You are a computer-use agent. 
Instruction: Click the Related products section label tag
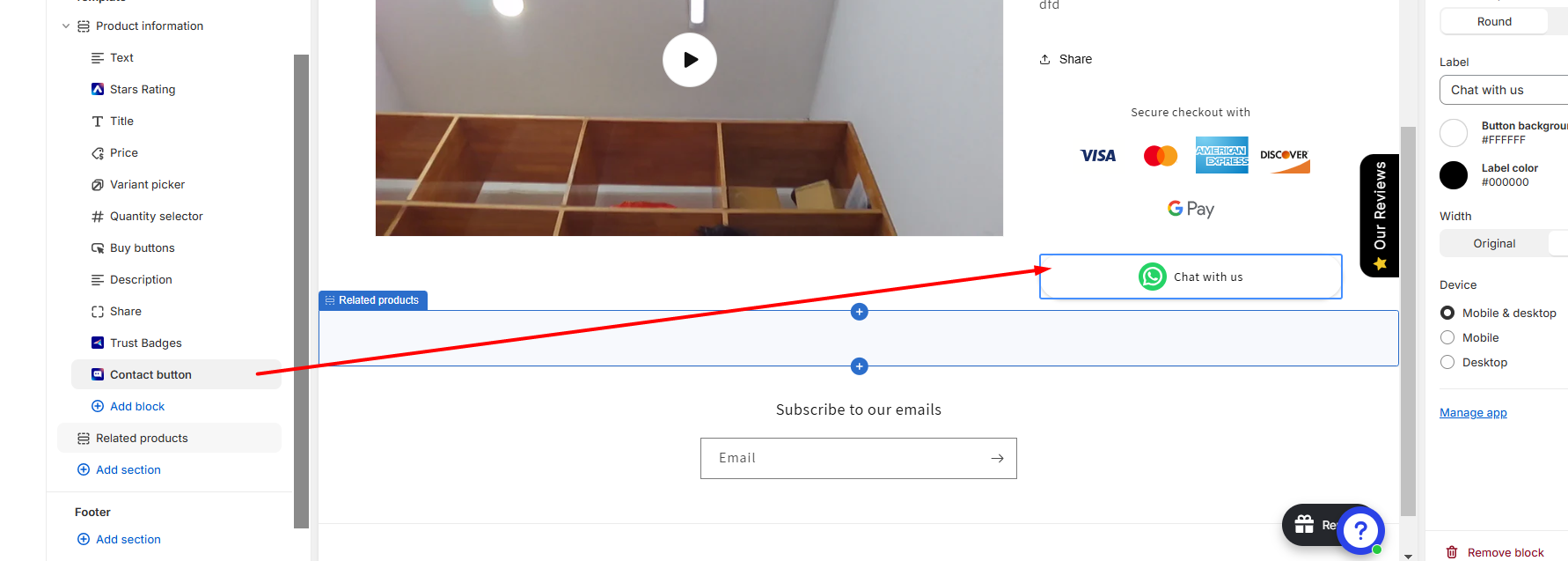373,300
